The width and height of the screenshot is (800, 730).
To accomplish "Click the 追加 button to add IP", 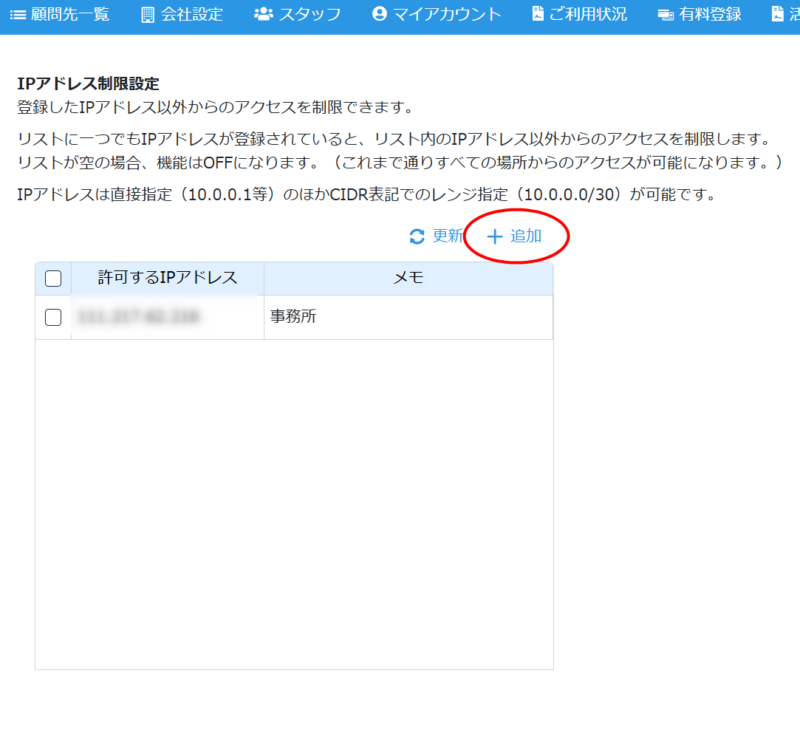I will tap(514, 236).
